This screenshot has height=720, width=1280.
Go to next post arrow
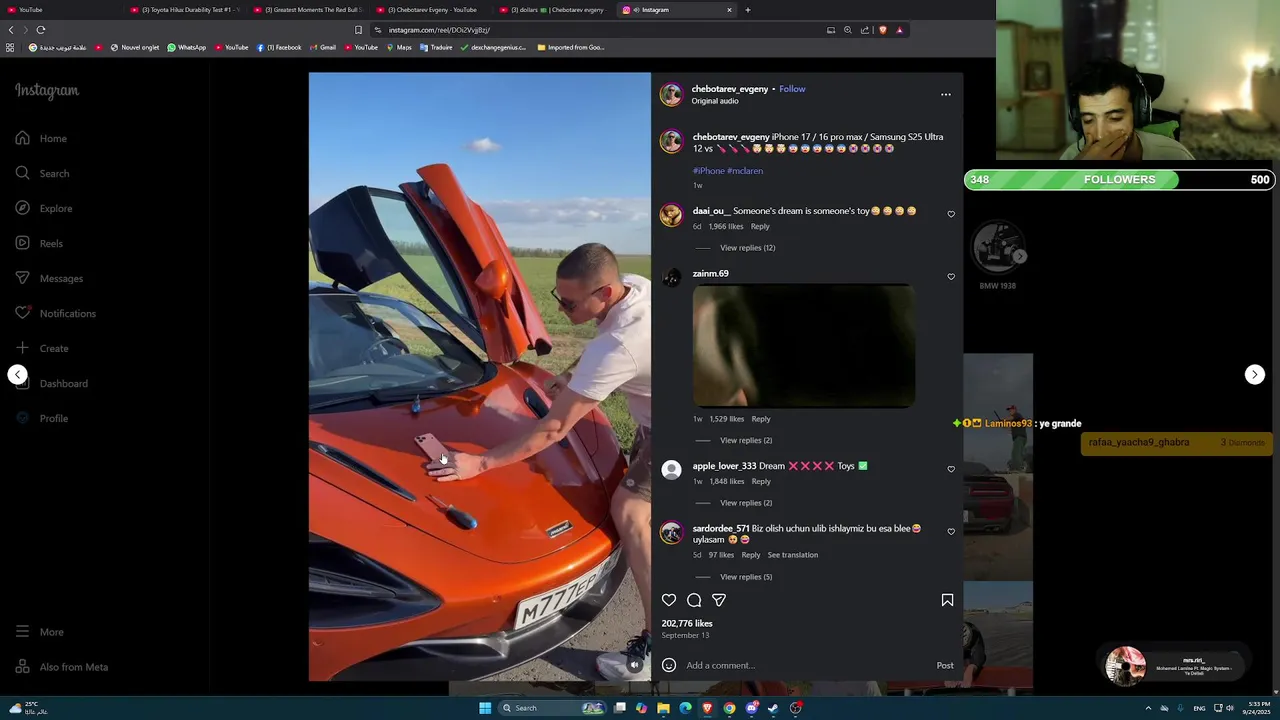tap(1255, 374)
